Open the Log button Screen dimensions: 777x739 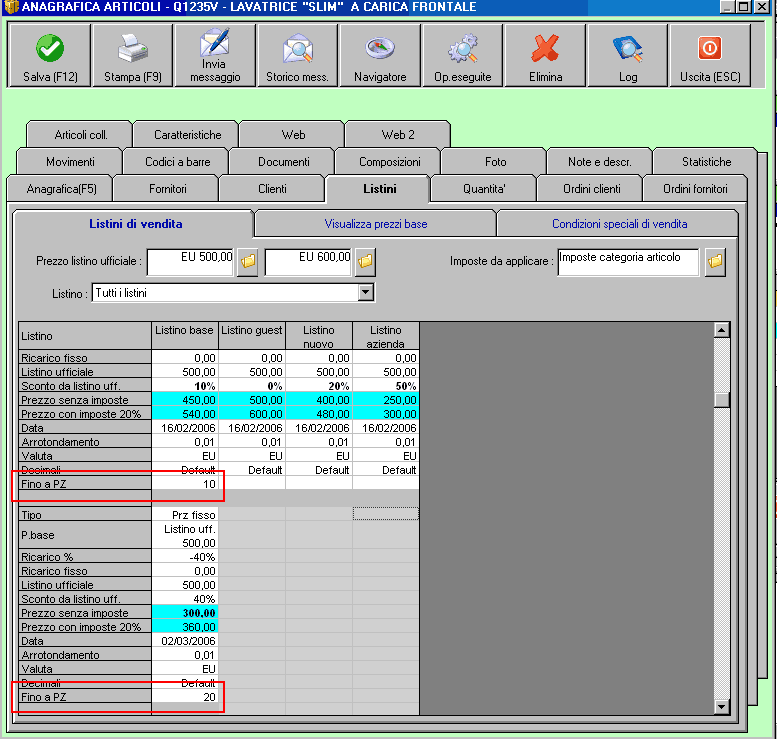coord(627,55)
